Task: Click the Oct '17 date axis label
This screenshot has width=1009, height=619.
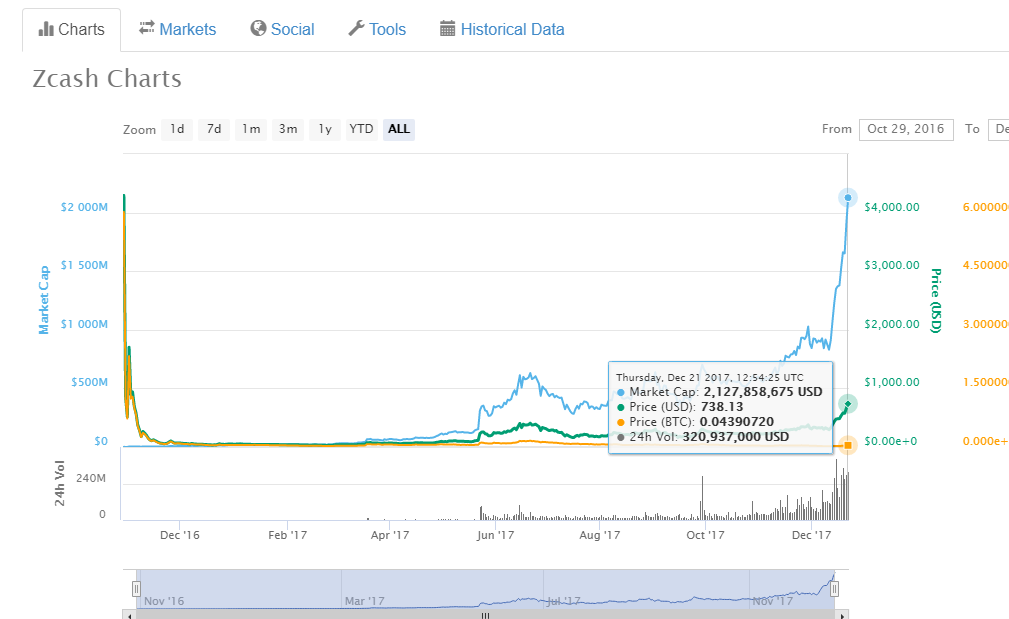Action: point(705,535)
